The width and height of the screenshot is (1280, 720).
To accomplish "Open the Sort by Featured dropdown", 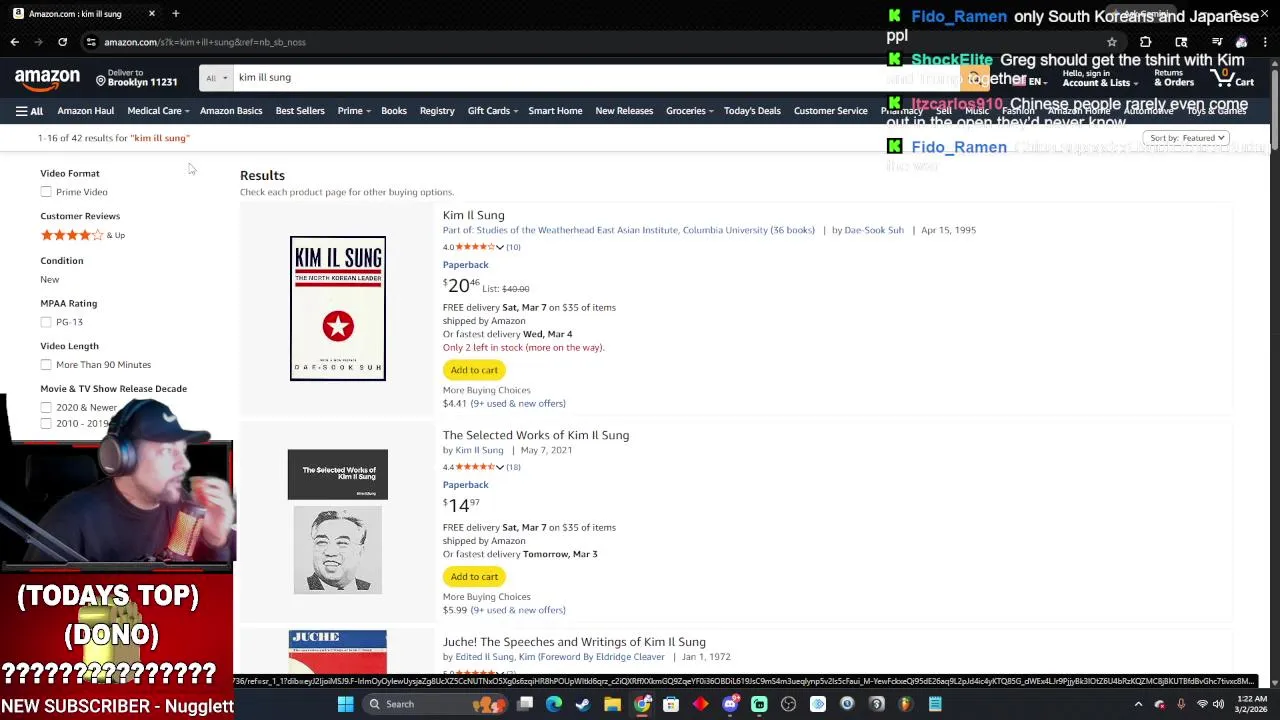I will 1187,138.
